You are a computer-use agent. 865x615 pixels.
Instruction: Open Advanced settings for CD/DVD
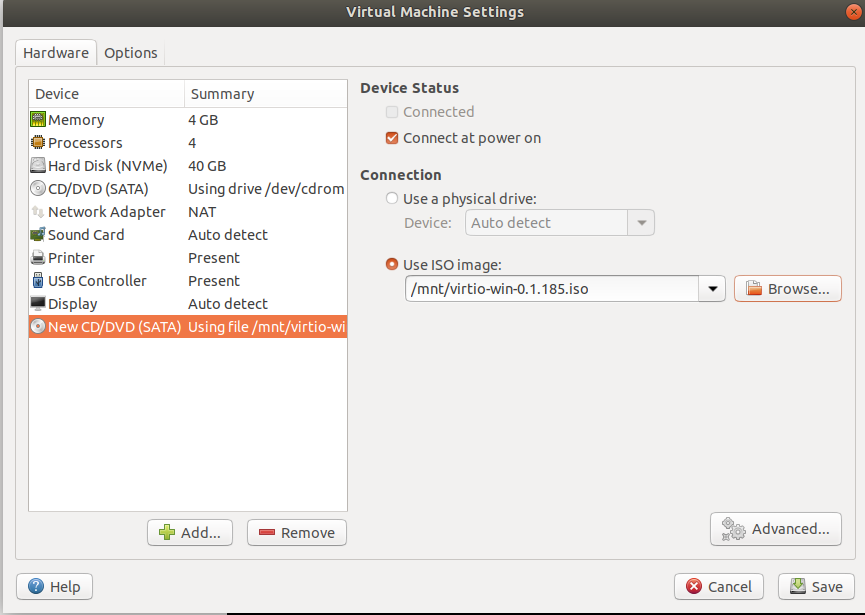tap(776, 529)
